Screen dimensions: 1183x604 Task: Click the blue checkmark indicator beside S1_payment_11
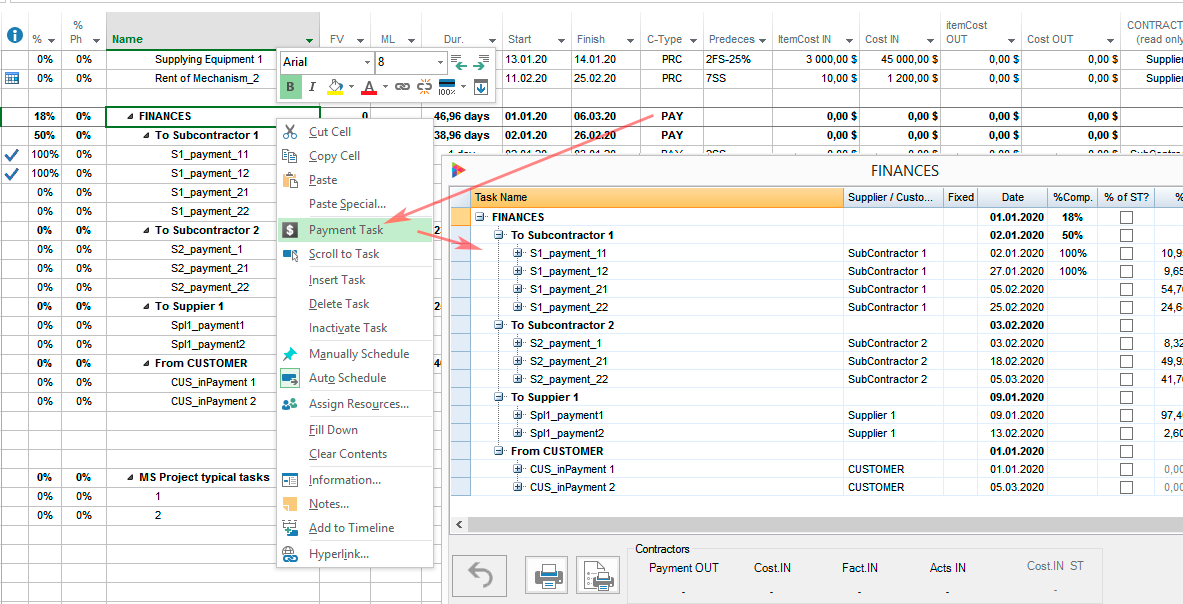click(12, 155)
